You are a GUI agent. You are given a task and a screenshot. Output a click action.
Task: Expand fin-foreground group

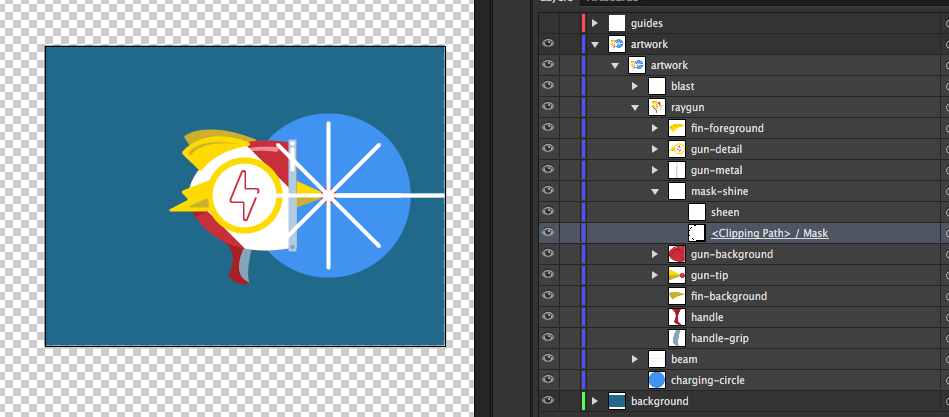(x=655, y=128)
